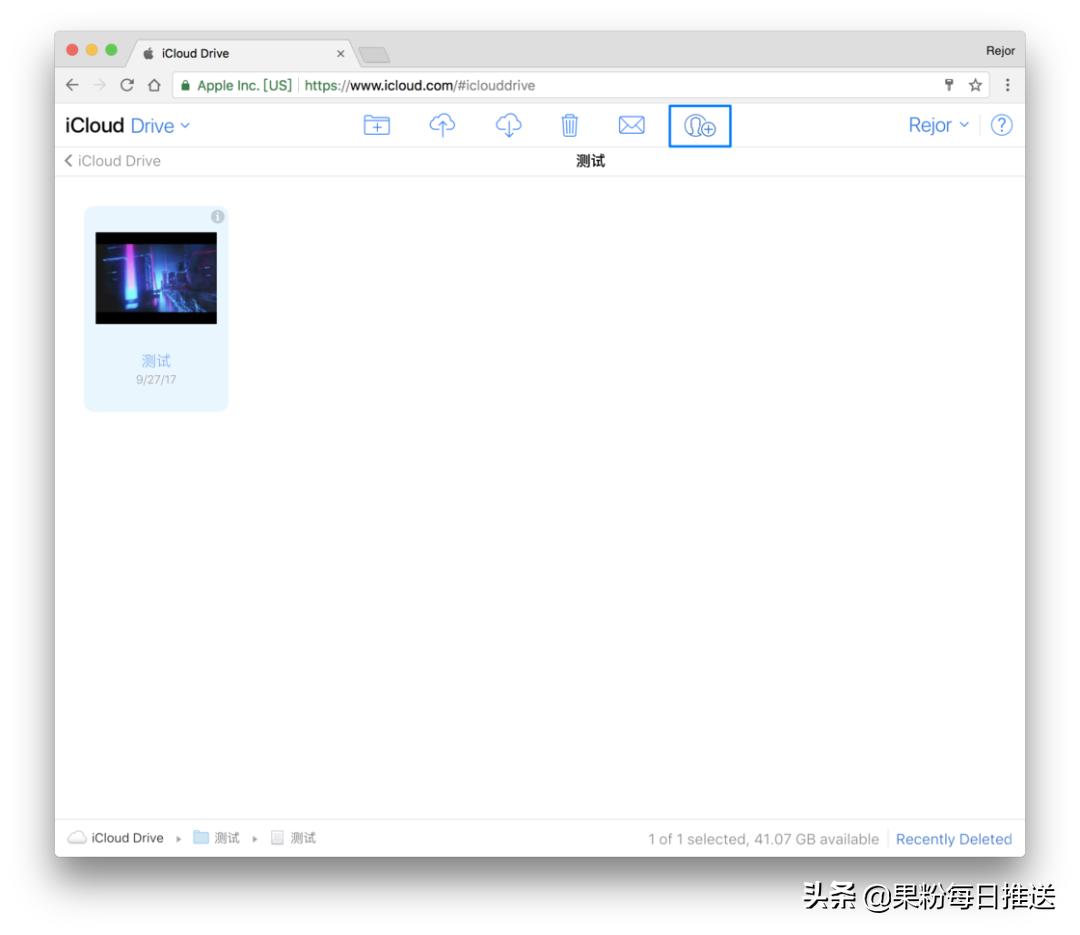This screenshot has width=1080, height=935.
Task: Open Recently Deleted
Action: click(x=953, y=839)
